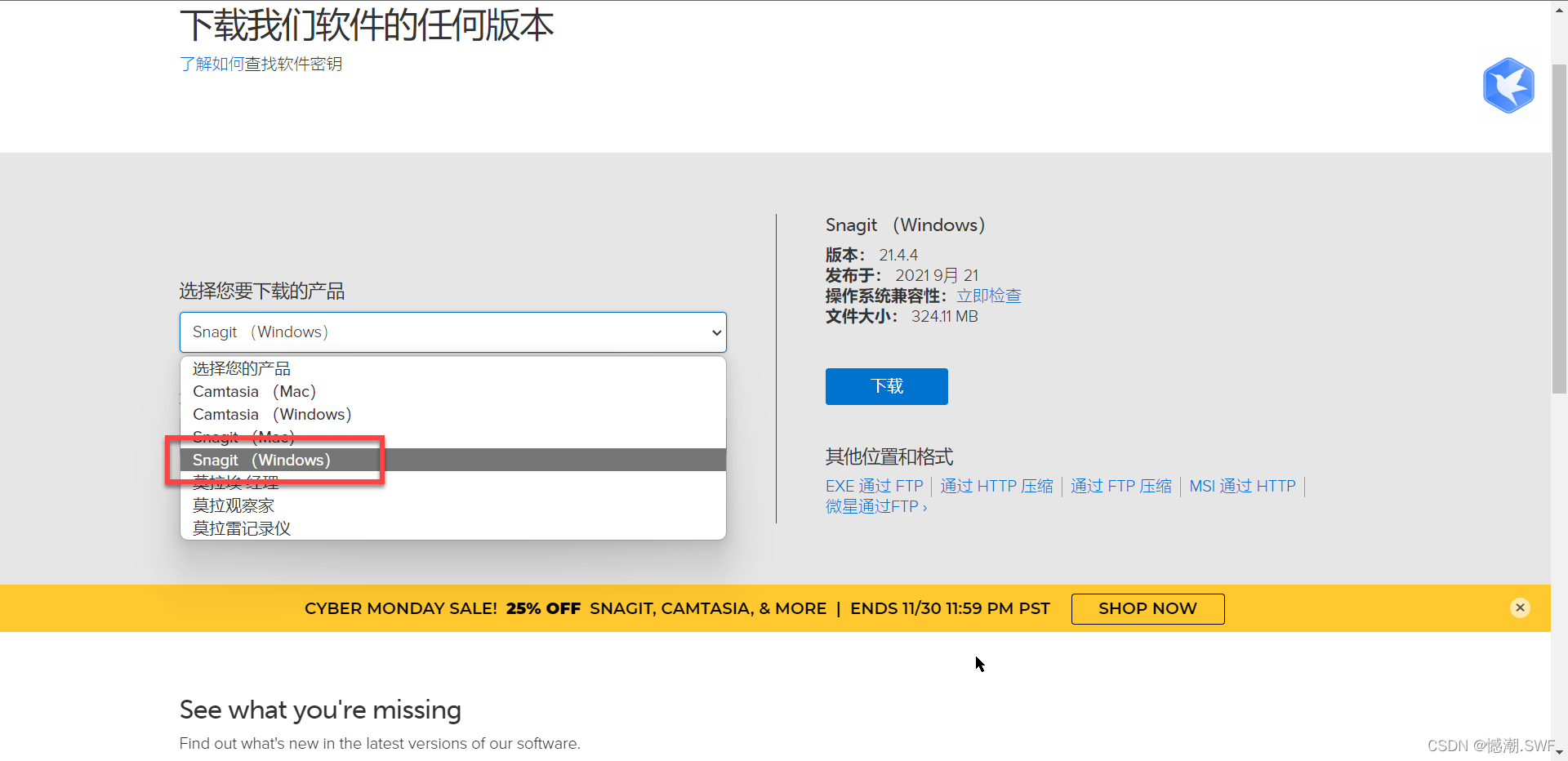Click the blue bird assistant icon
This screenshot has width=1568, height=761.
1508,85
